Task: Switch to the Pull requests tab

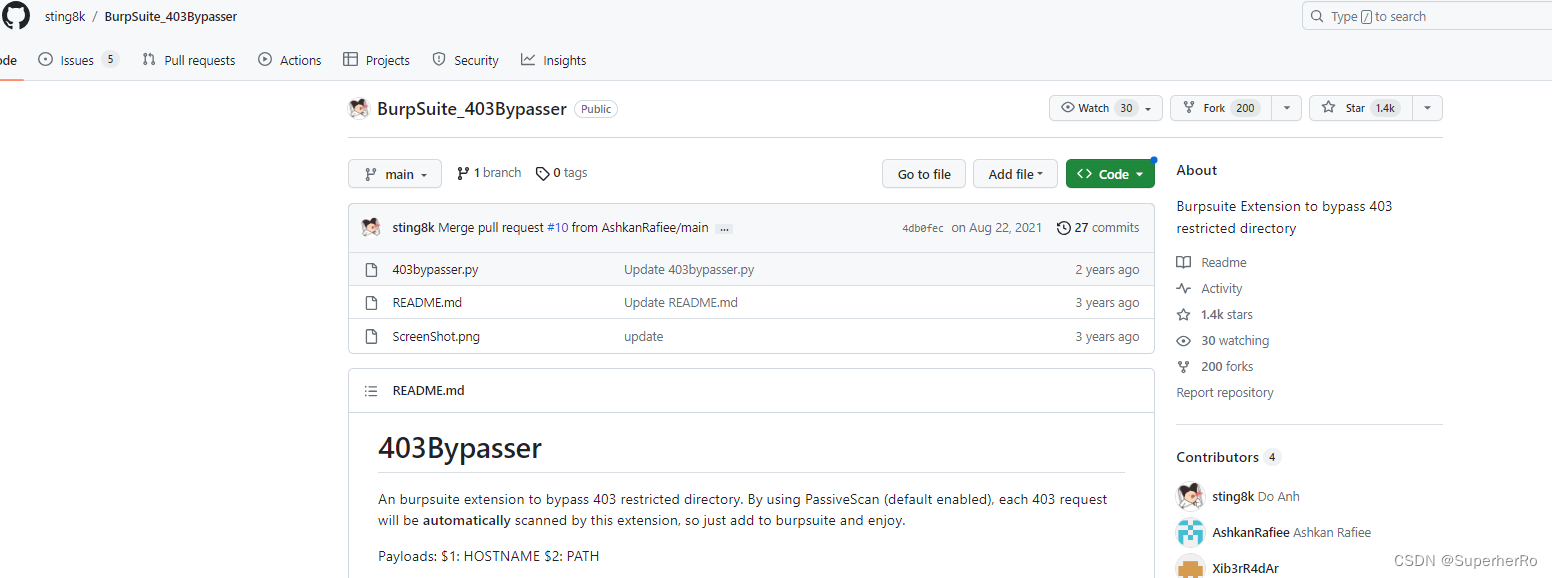Action: (x=189, y=60)
